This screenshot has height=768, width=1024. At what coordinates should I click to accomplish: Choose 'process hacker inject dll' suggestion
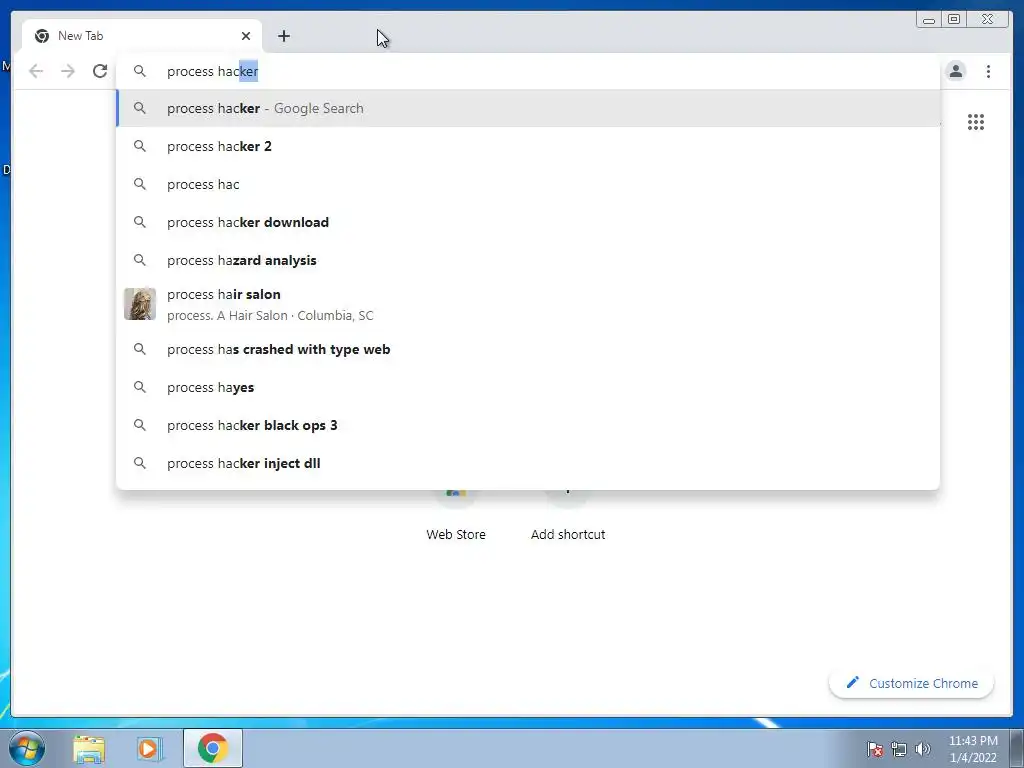point(528,463)
